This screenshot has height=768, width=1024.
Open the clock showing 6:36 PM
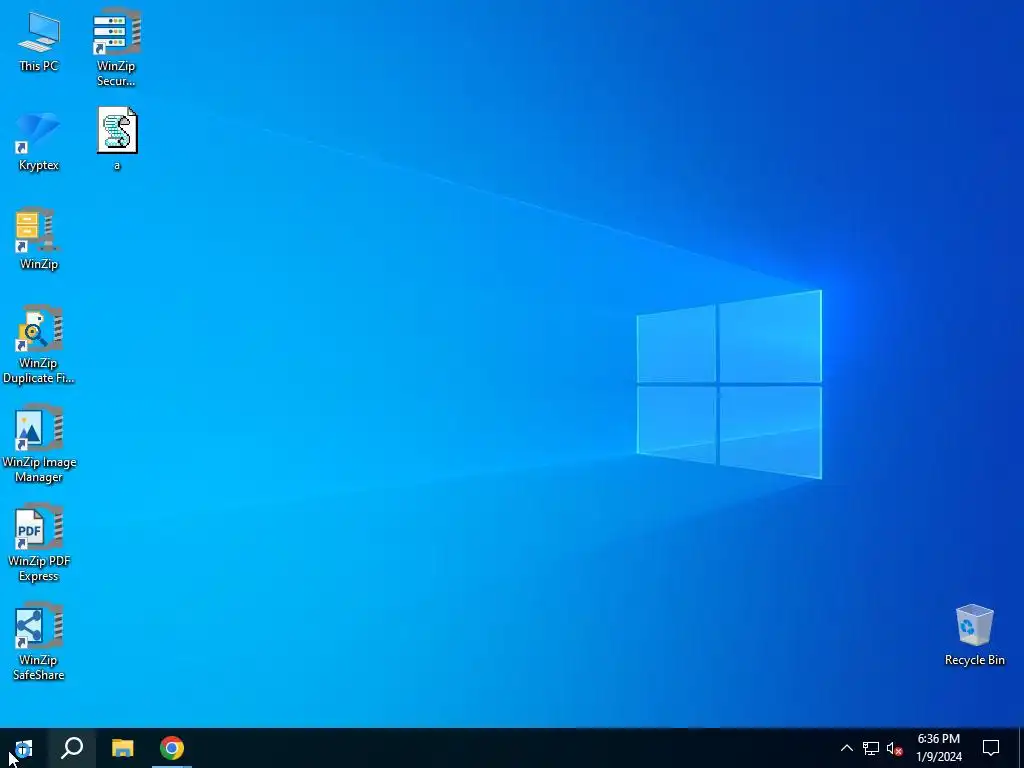point(939,748)
